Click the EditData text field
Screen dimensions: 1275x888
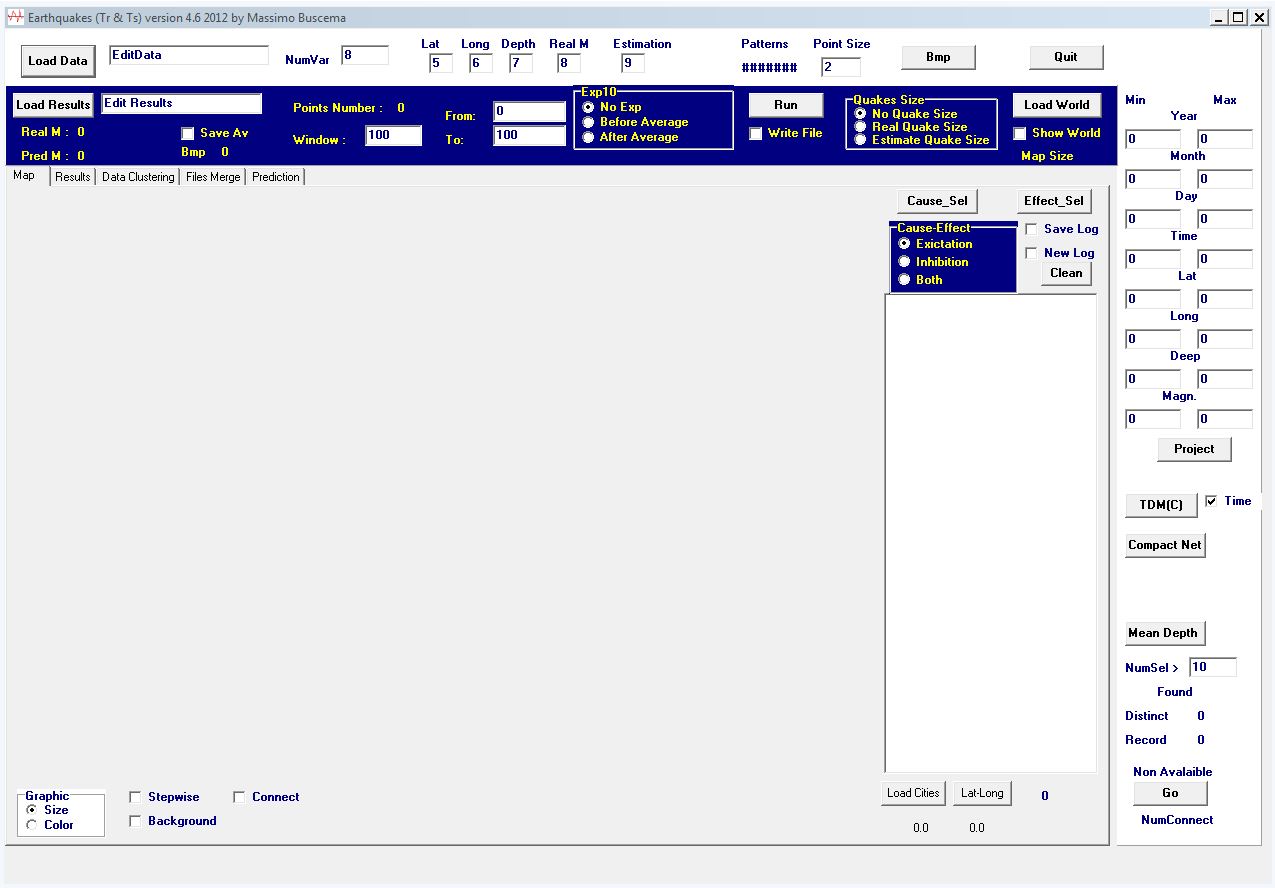(189, 55)
